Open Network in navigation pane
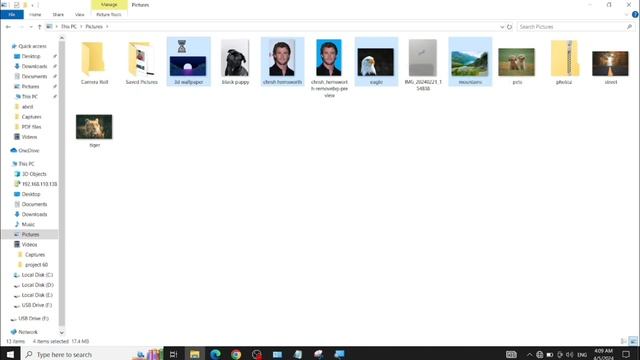This screenshot has width=640, height=360. [x=24, y=332]
